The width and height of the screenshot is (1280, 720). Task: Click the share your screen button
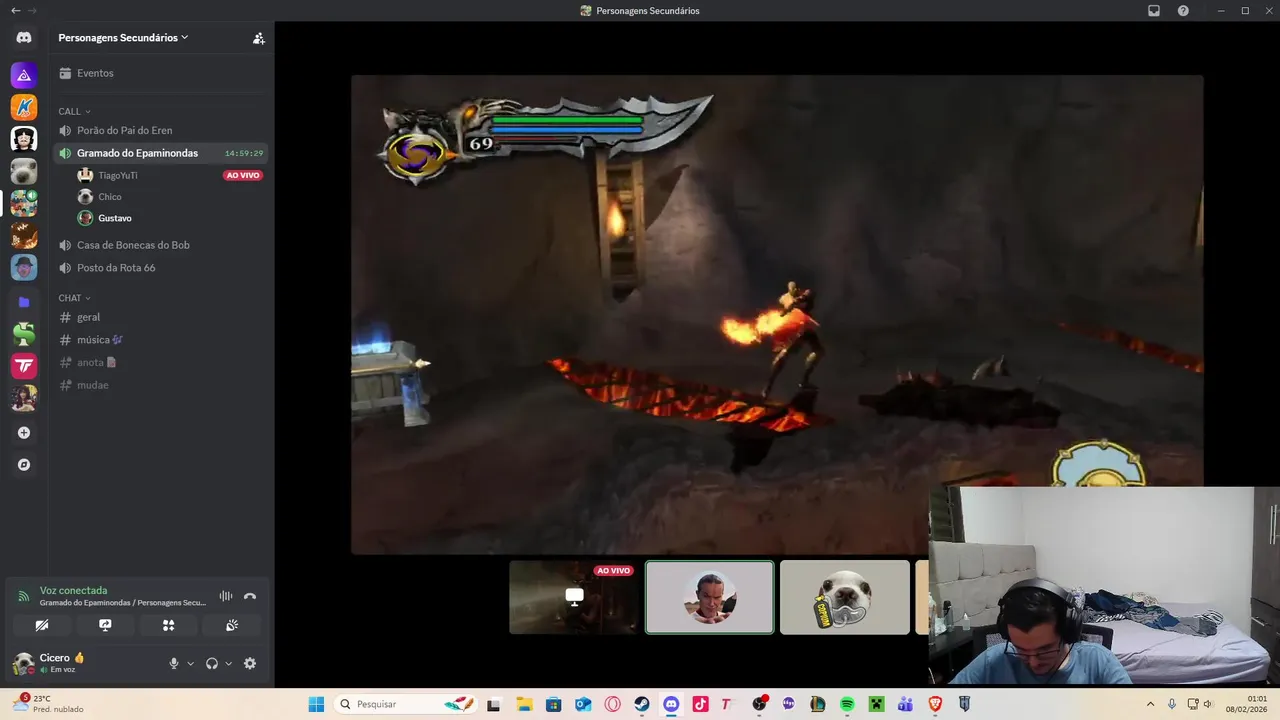[x=105, y=625]
